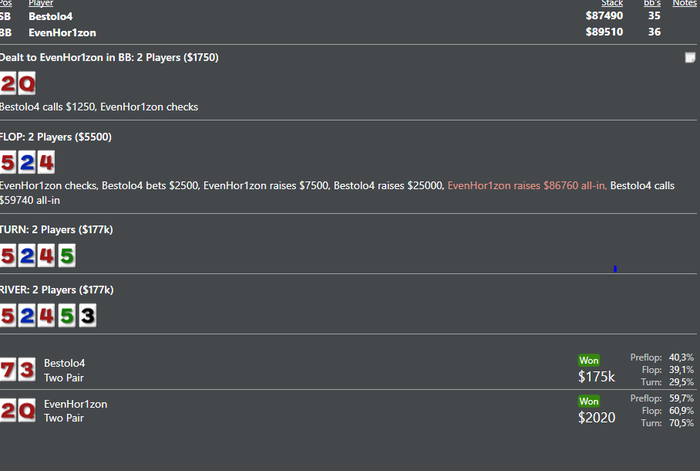Click the Won badge above $2020
Viewport: 700px width, 471px height.
point(588,401)
